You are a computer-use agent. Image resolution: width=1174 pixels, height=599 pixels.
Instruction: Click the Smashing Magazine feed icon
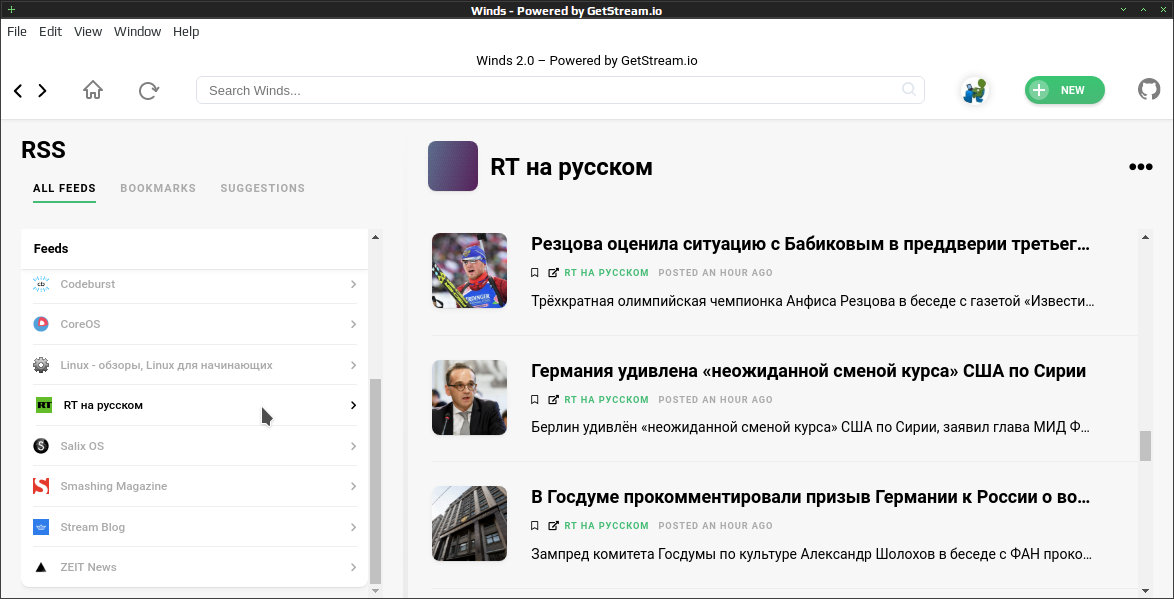pos(41,486)
